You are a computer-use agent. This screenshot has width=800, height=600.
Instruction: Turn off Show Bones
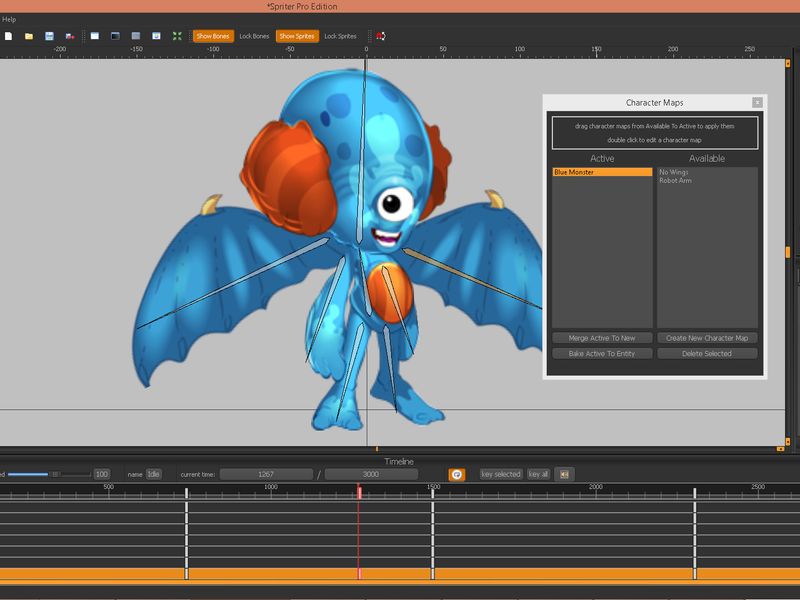click(x=213, y=36)
